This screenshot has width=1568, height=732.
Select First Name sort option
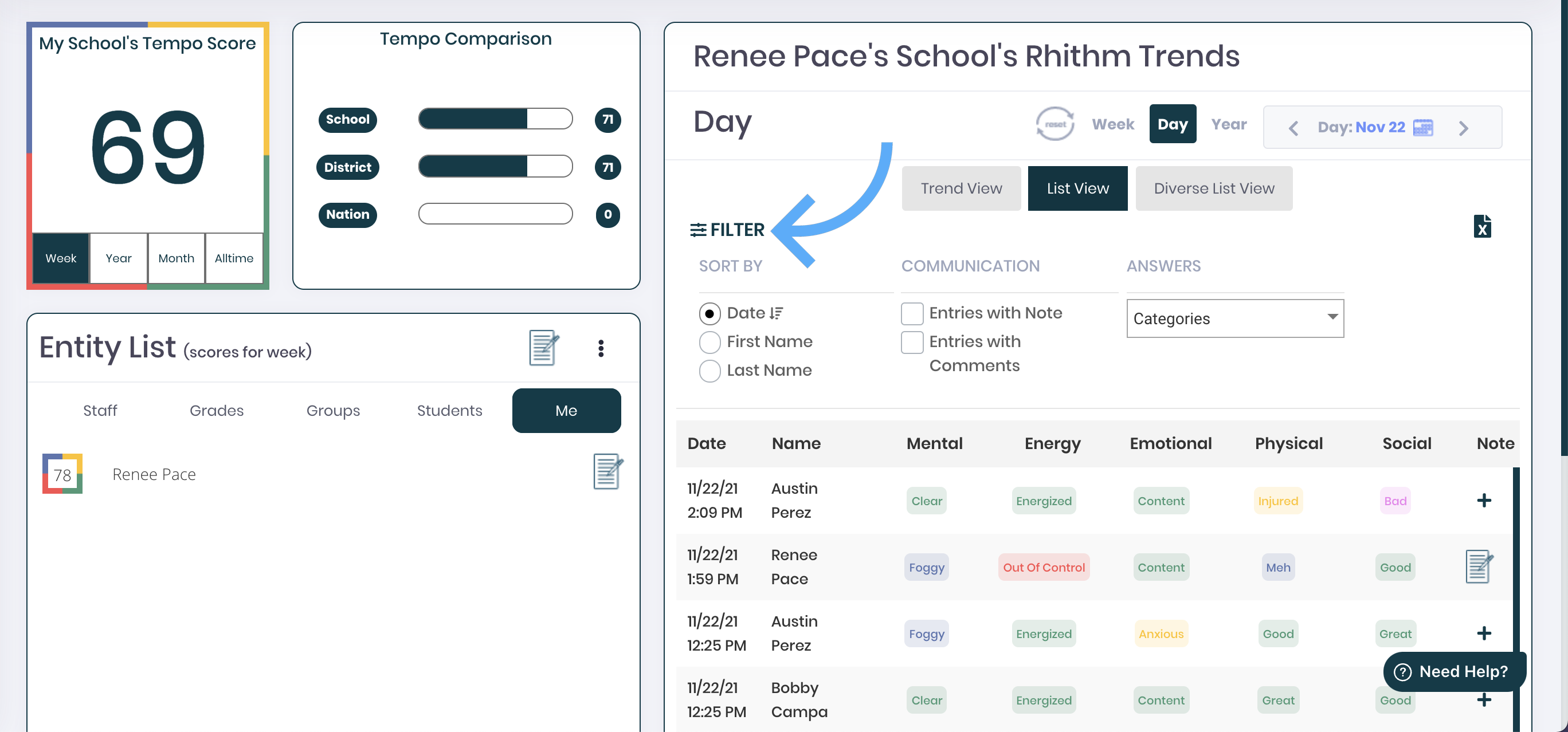pos(709,342)
